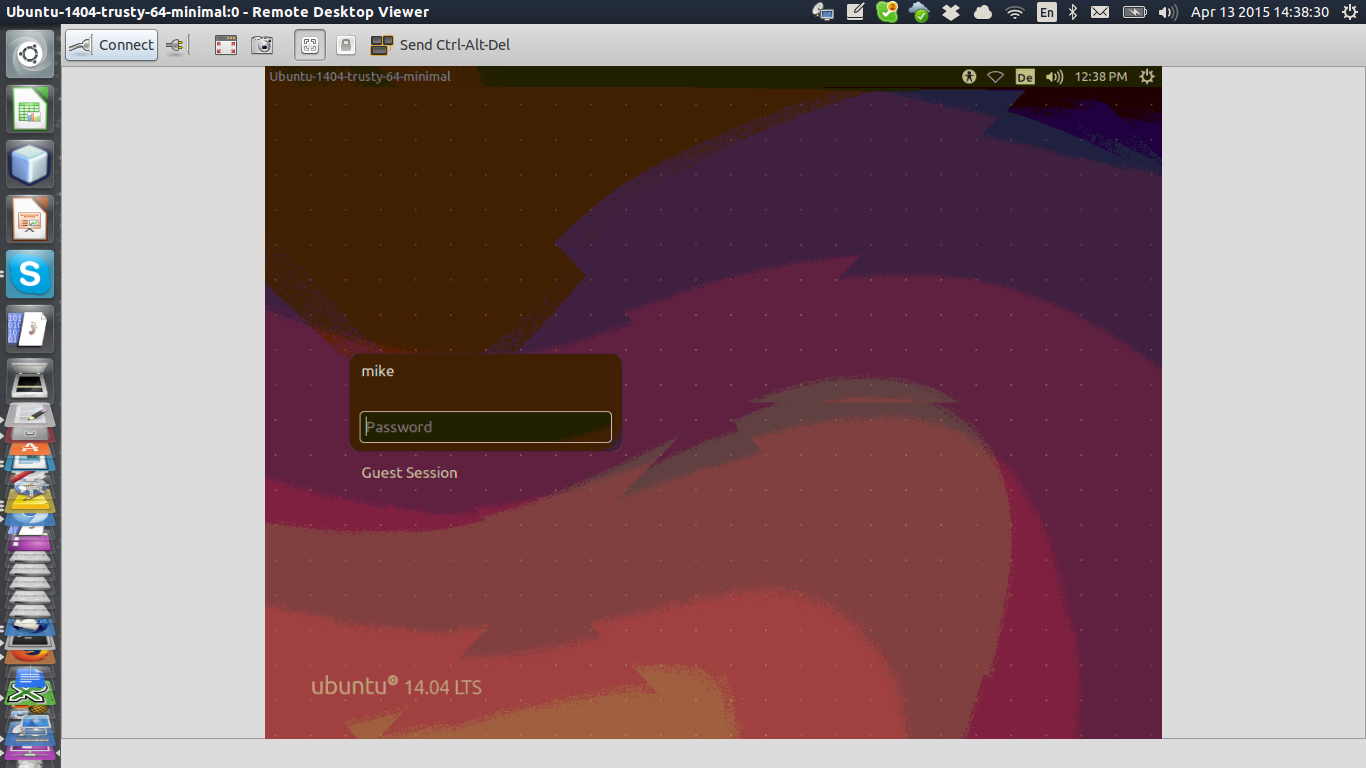
Task: Open the mail envelope messaging menu
Action: pyautogui.click(x=1100, y=12)
